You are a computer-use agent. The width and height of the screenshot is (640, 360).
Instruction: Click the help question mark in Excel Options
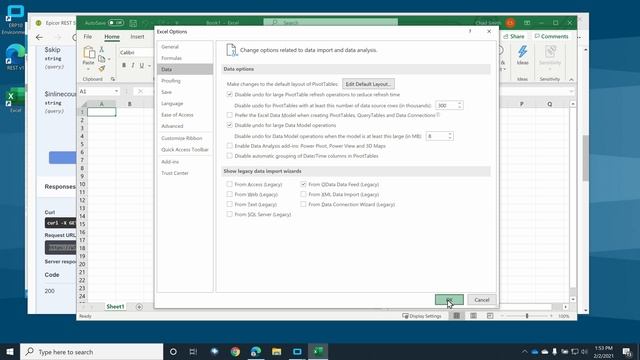tap(470, 31)
